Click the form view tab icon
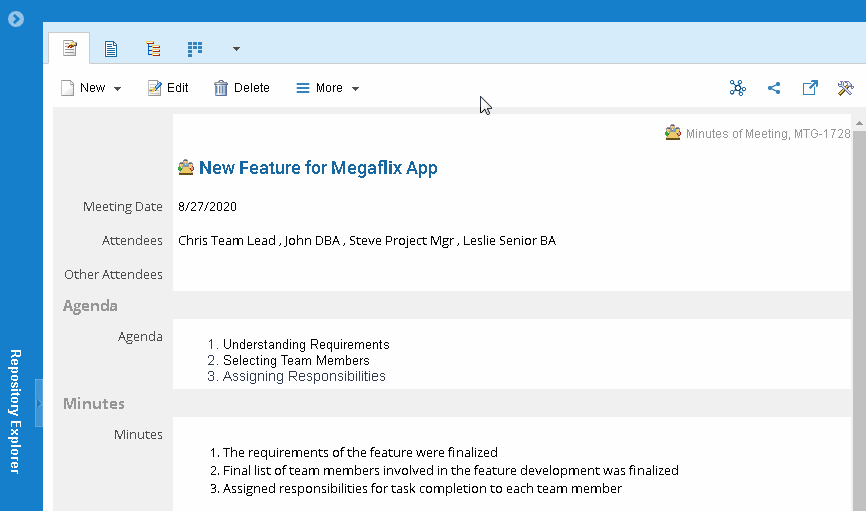Screen dimensions: 866x511 [x=69, y=48]
